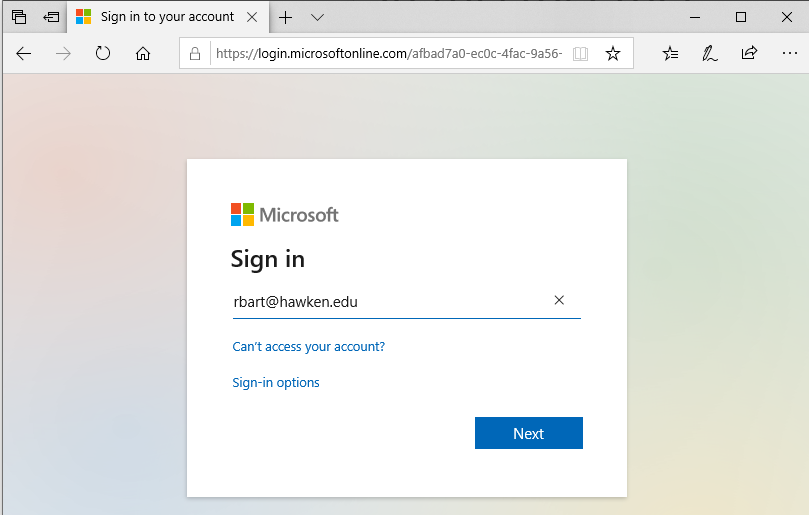Close the 'Sign in to your account' tab
This screenshot has width=809, height=515.
pyautogui.click(x=252, y=18)
